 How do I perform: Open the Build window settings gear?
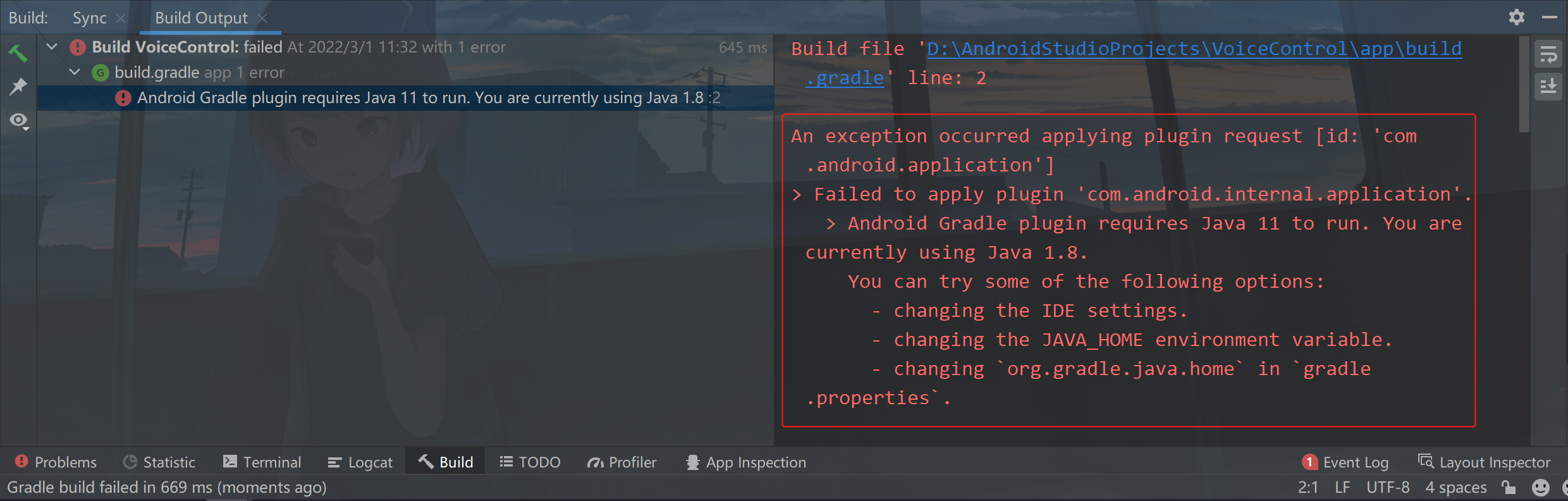click(1516, 17)
